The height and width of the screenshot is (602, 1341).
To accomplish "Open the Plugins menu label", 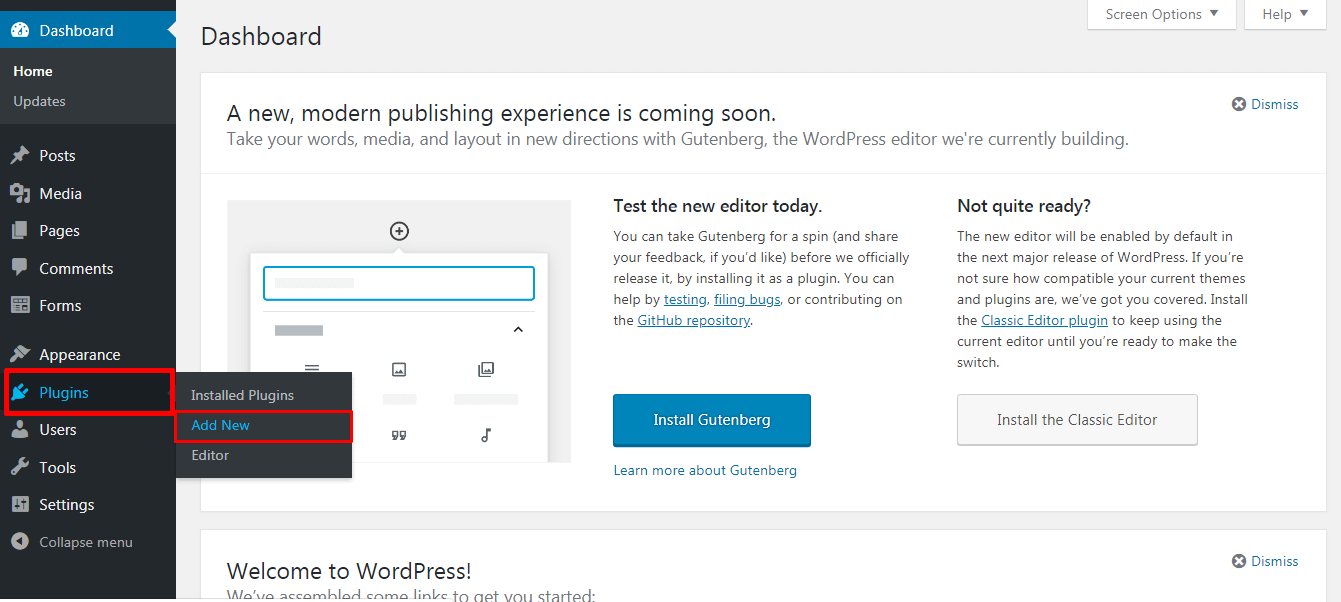I will pos(64,392).
